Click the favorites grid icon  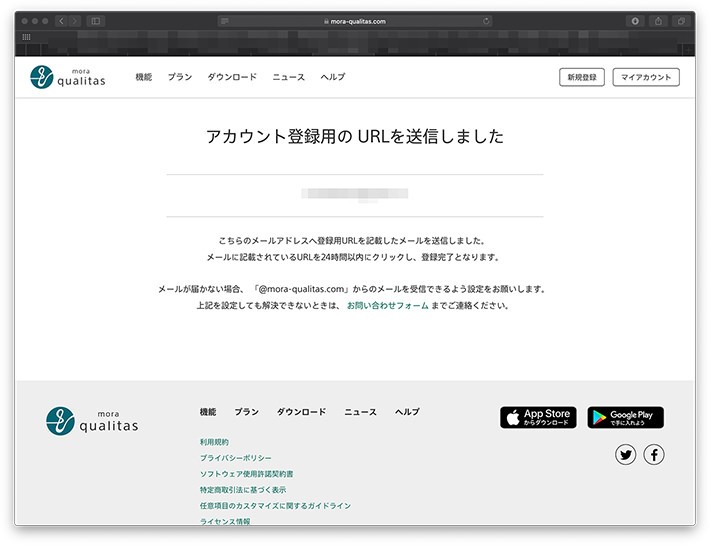point(26,37)
